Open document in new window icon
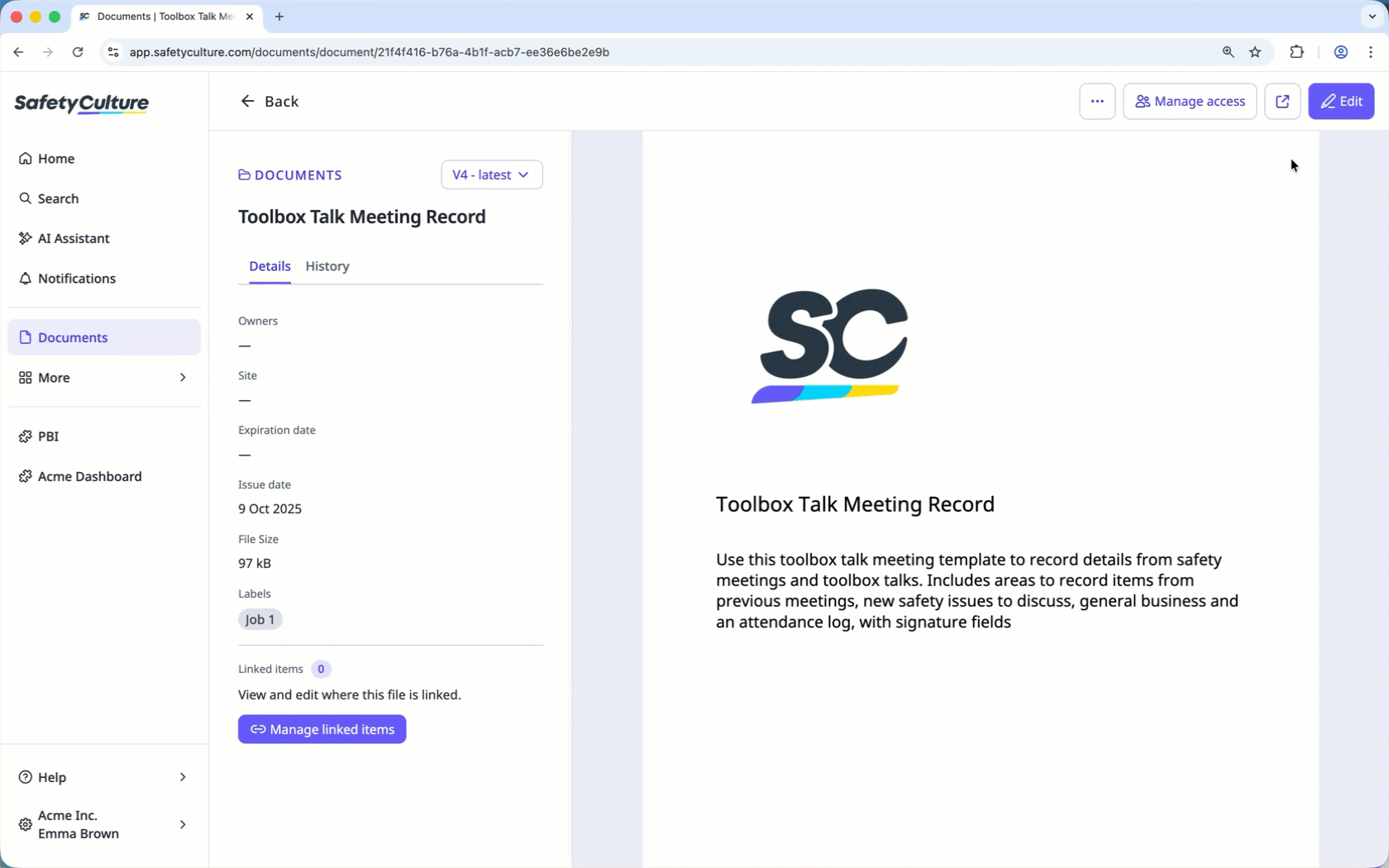 (1282, 101)
